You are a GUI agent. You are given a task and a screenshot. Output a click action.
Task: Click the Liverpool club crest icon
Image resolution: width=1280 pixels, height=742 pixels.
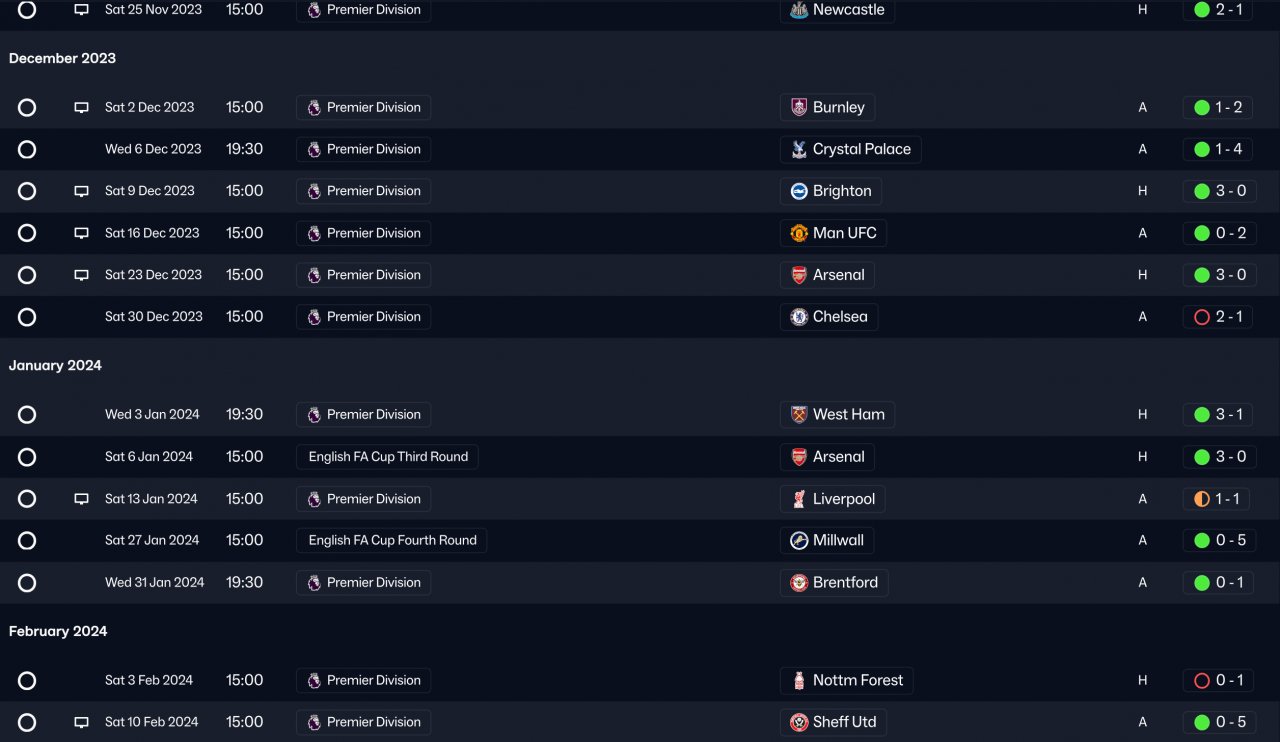click(799, 499)
